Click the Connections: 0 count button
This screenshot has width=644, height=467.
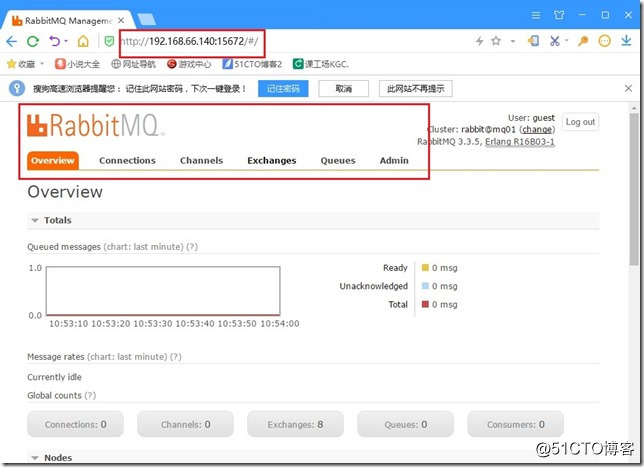(76, 424)
